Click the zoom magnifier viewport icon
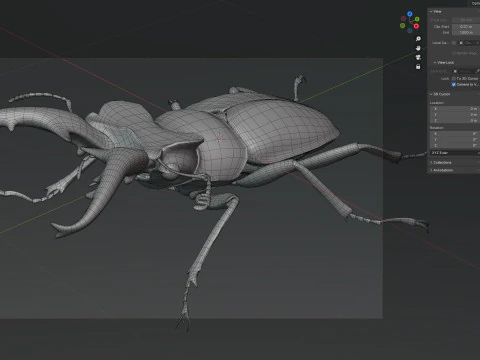Screen dimensions: 480x360 pyautogui.click(x=418, y=39)
